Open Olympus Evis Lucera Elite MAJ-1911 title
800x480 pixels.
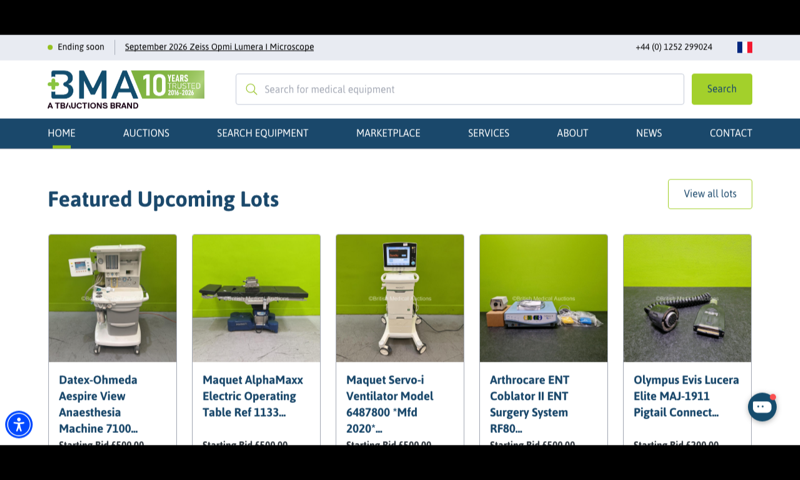point(686,396)
